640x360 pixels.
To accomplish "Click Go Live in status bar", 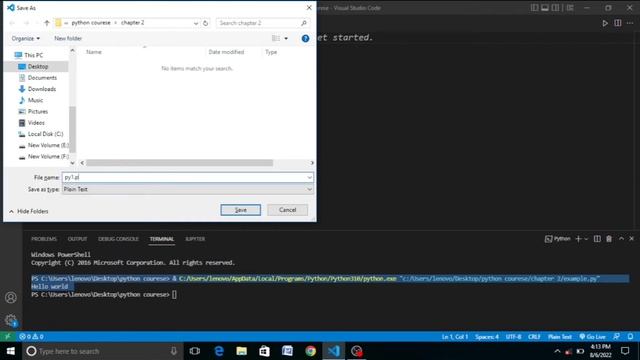I will [592, 337].
